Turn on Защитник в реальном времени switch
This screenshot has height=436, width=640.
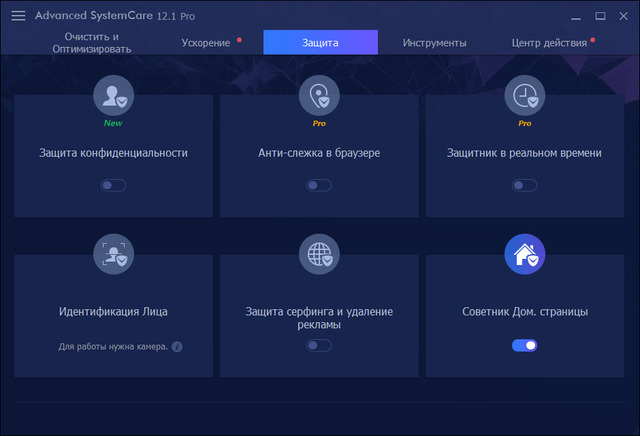point(524,185)
